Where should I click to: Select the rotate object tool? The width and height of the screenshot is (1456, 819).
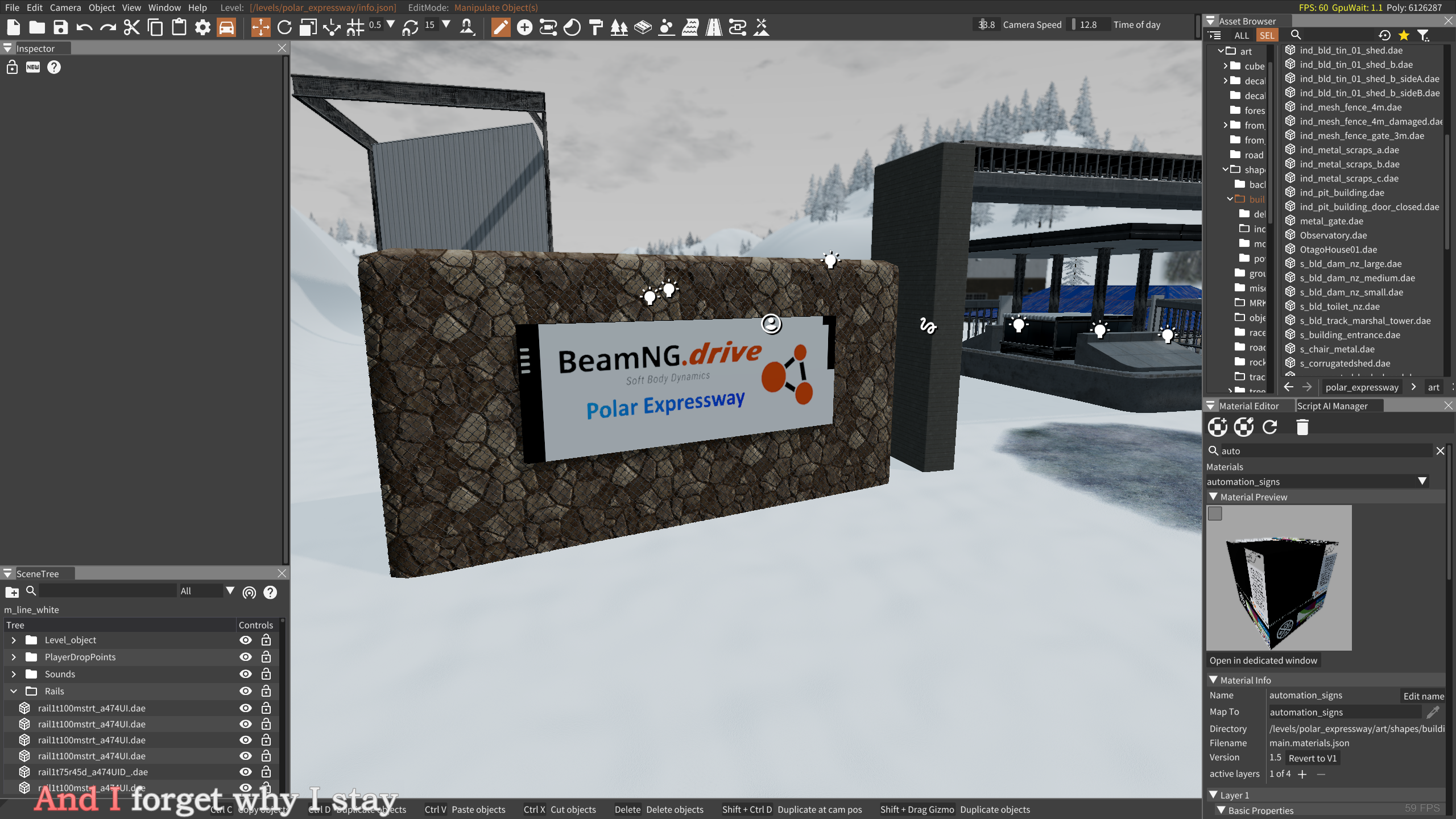pos(284,27)
